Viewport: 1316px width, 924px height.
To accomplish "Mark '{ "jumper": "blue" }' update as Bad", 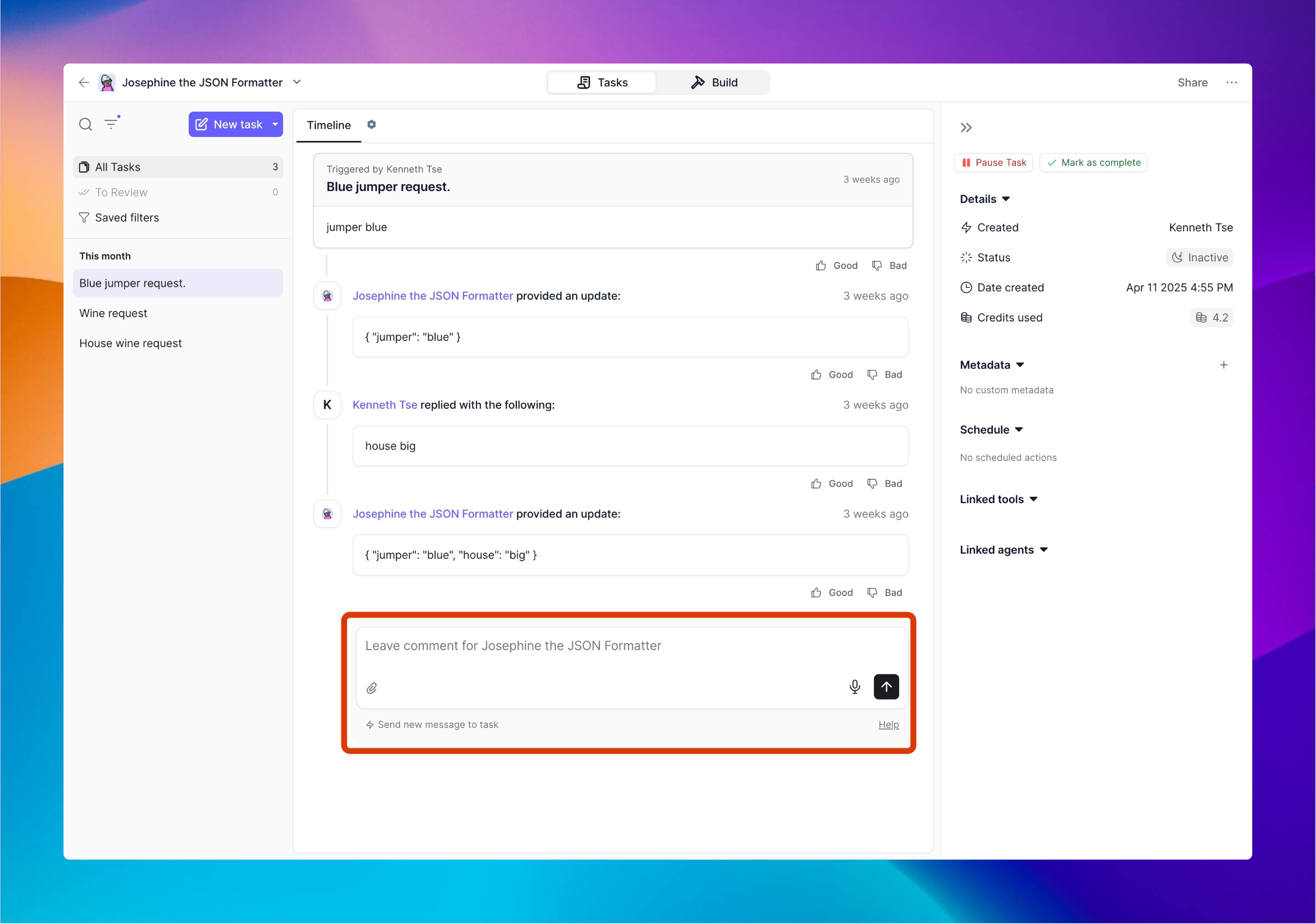I will (885, 374).
